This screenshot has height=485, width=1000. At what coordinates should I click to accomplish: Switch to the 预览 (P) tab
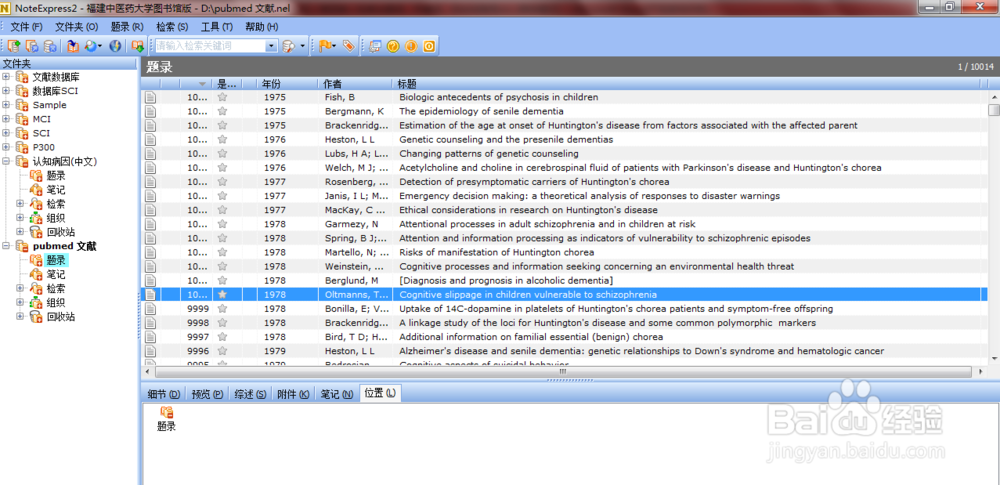207,394
